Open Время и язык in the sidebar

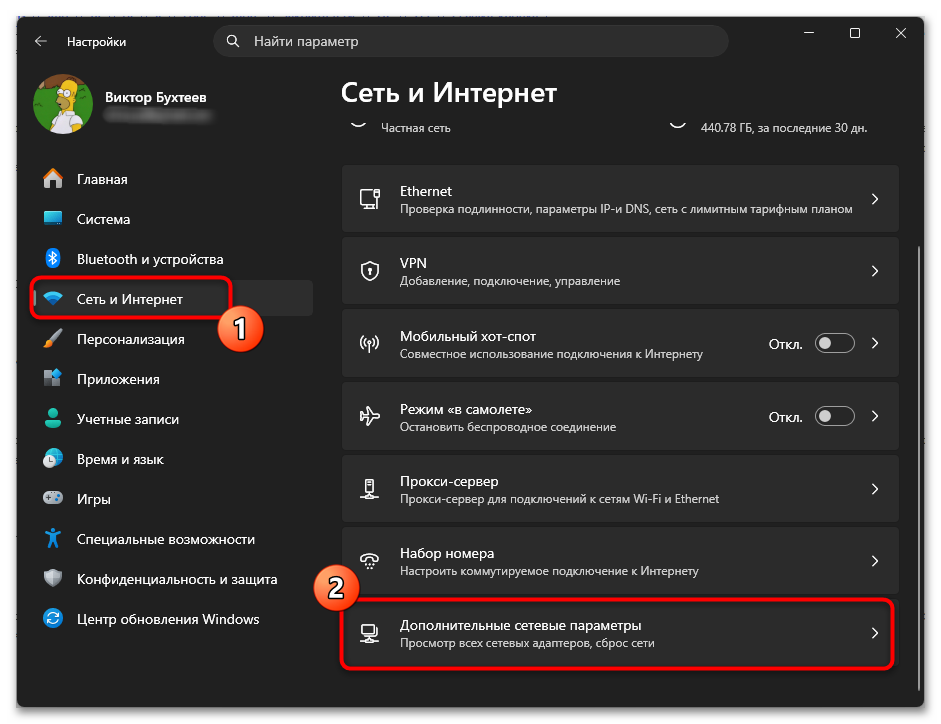click(x=173, y=459)
